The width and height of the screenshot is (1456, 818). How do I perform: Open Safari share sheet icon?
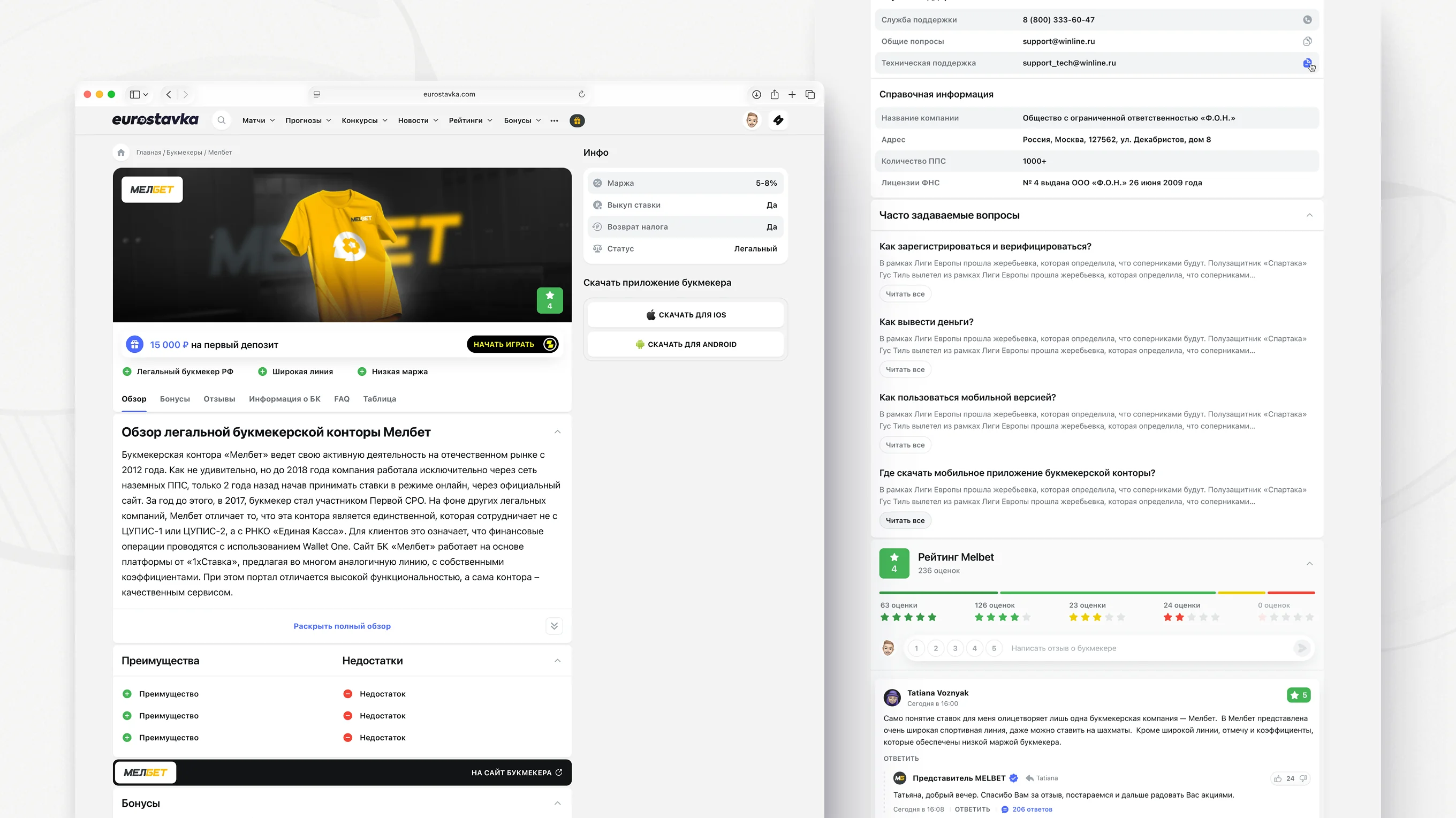tap(775, 94)
